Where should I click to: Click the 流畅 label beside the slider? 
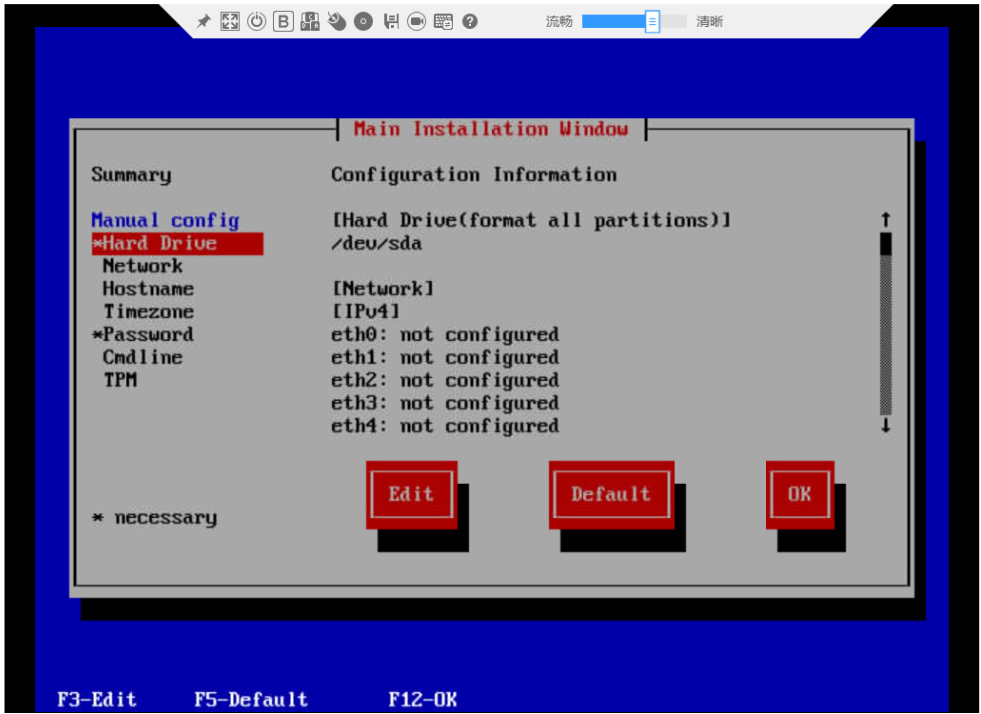[x=559, y=22]
